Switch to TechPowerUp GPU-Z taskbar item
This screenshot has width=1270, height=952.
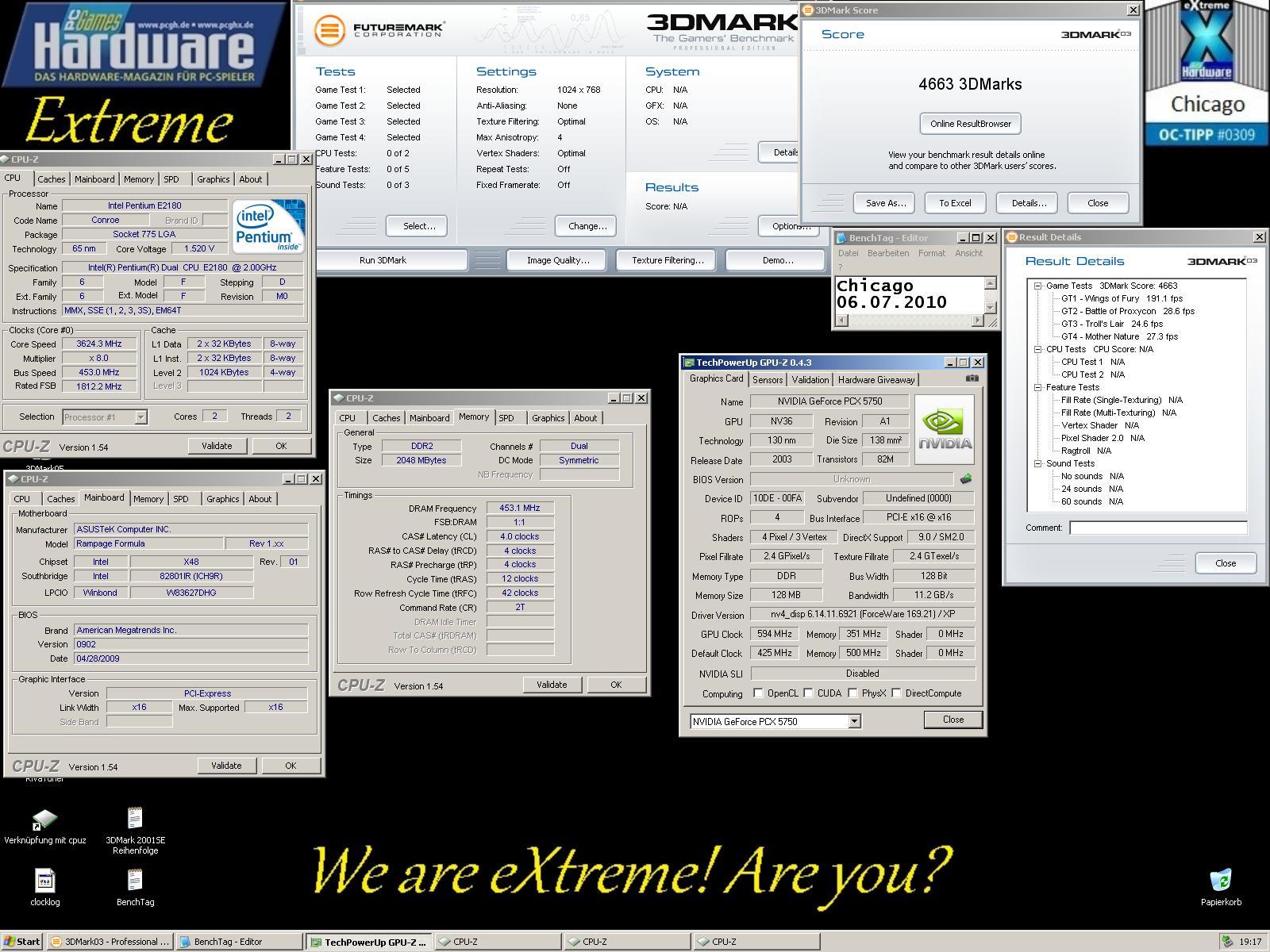369,942
